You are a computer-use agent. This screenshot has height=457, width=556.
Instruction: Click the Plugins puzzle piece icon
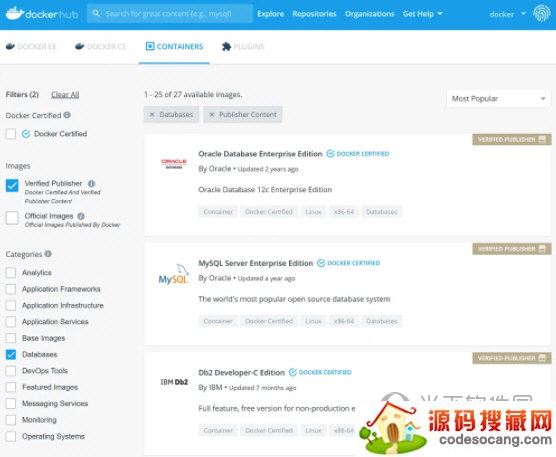point(226,46)
